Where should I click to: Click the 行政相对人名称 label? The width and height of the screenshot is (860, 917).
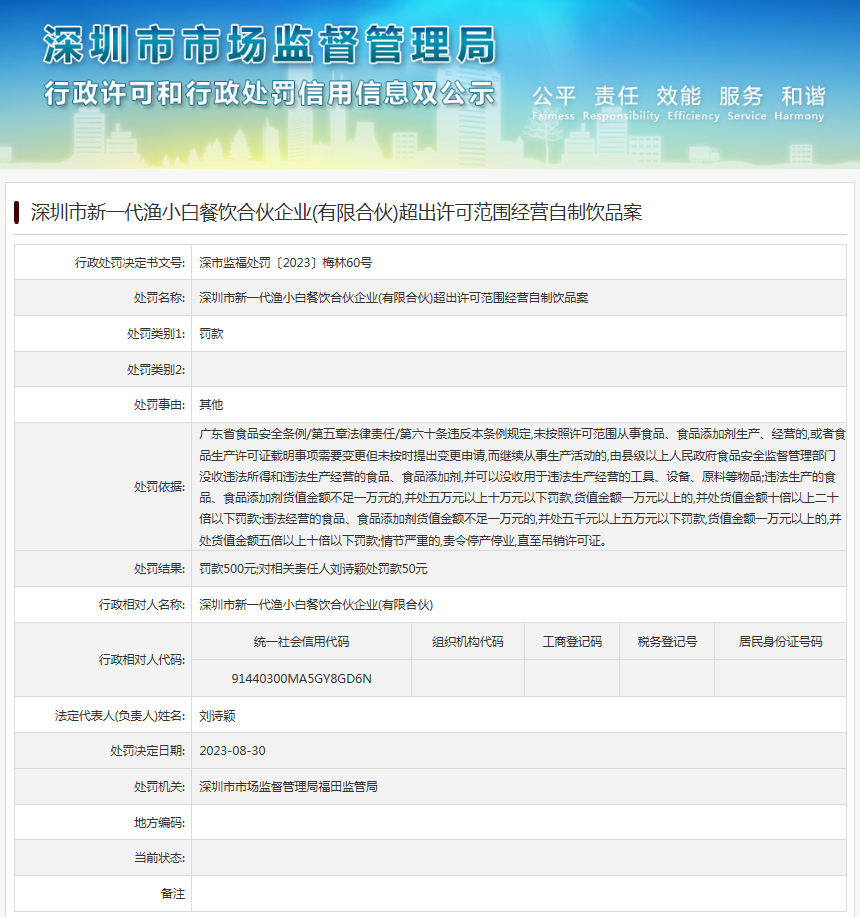coord(141,605)
